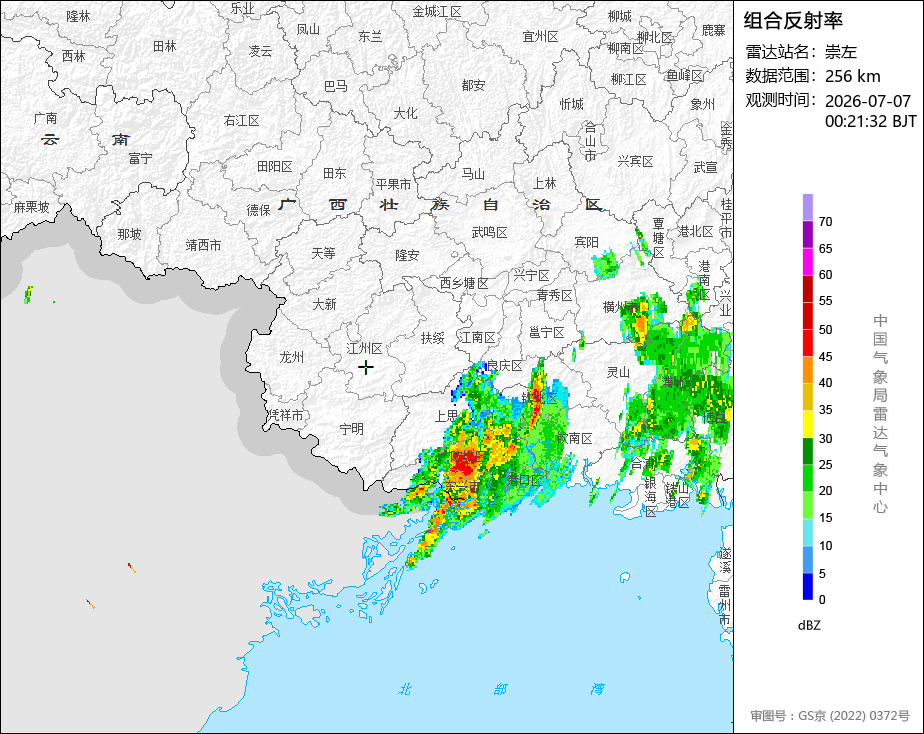
Task: Click the 凭祥市 map label
Action: (286, 415)
